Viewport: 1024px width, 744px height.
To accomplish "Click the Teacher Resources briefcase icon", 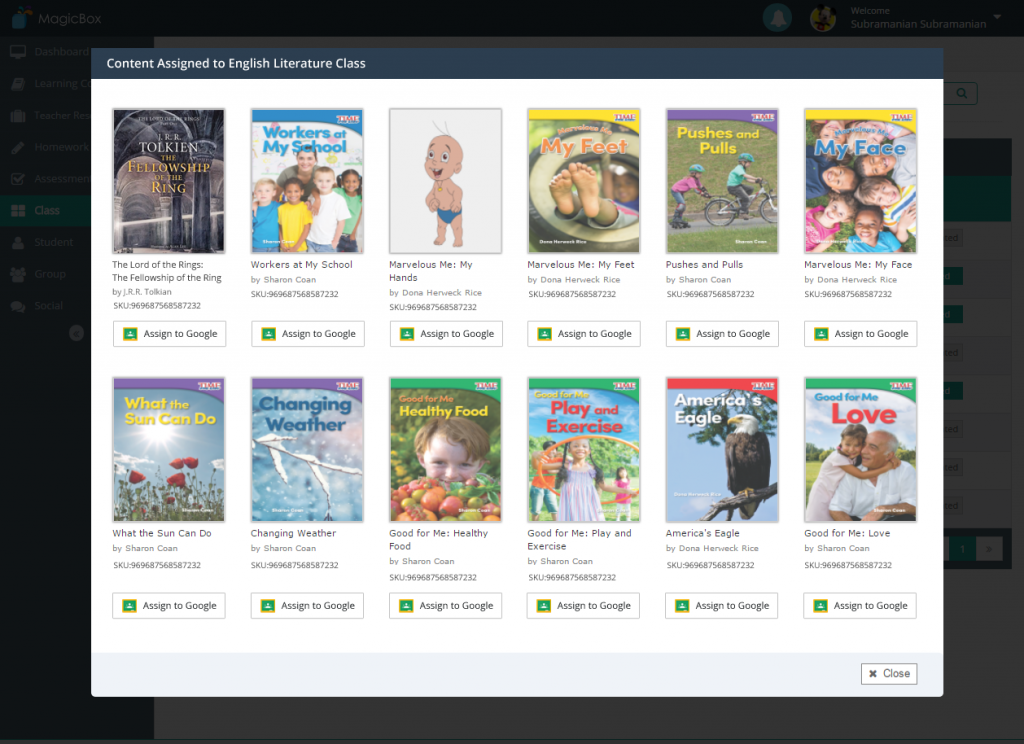I will pyautogui.click(x=18, y=116).
